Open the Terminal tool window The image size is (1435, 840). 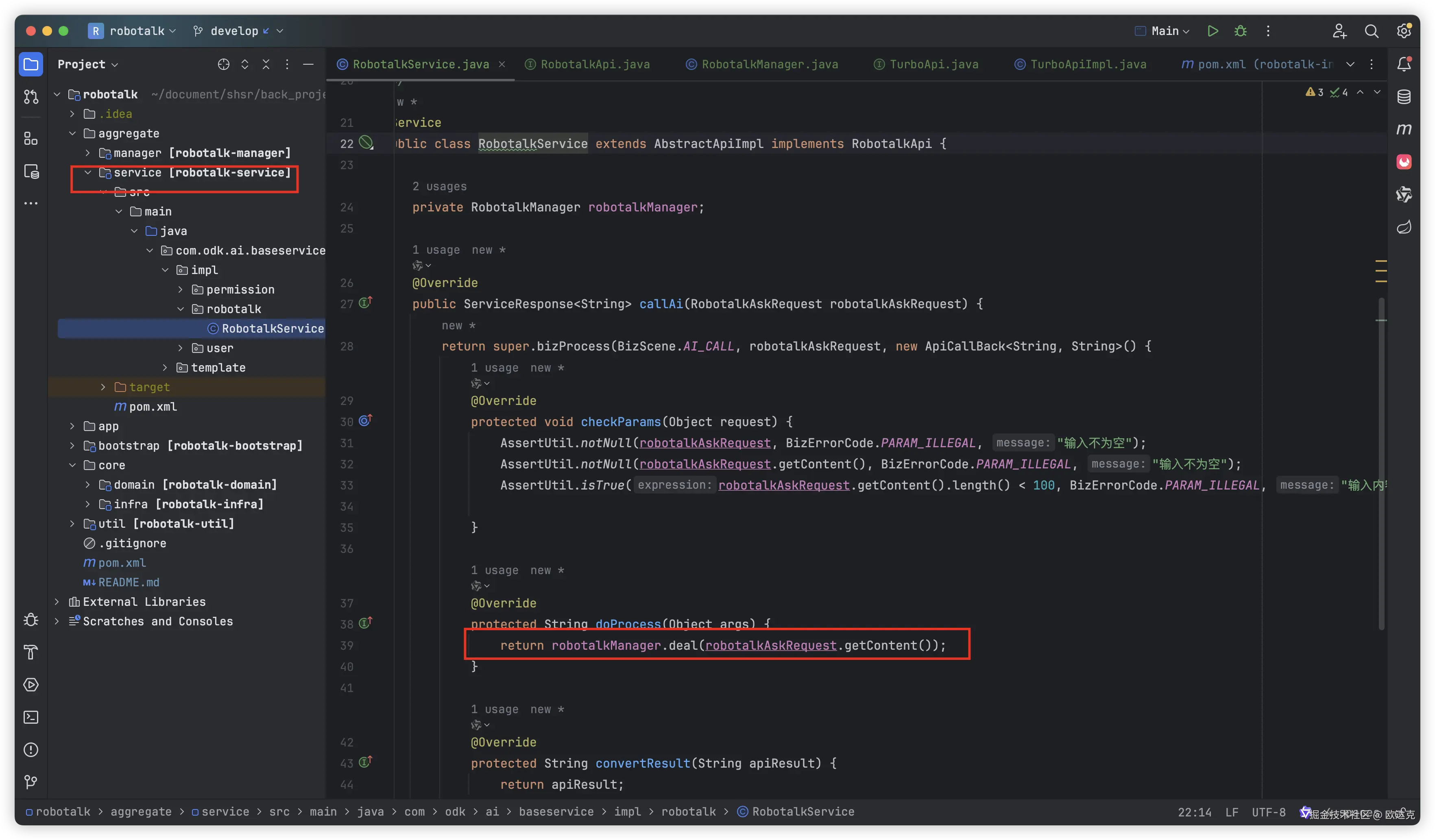tap(31, 717)
